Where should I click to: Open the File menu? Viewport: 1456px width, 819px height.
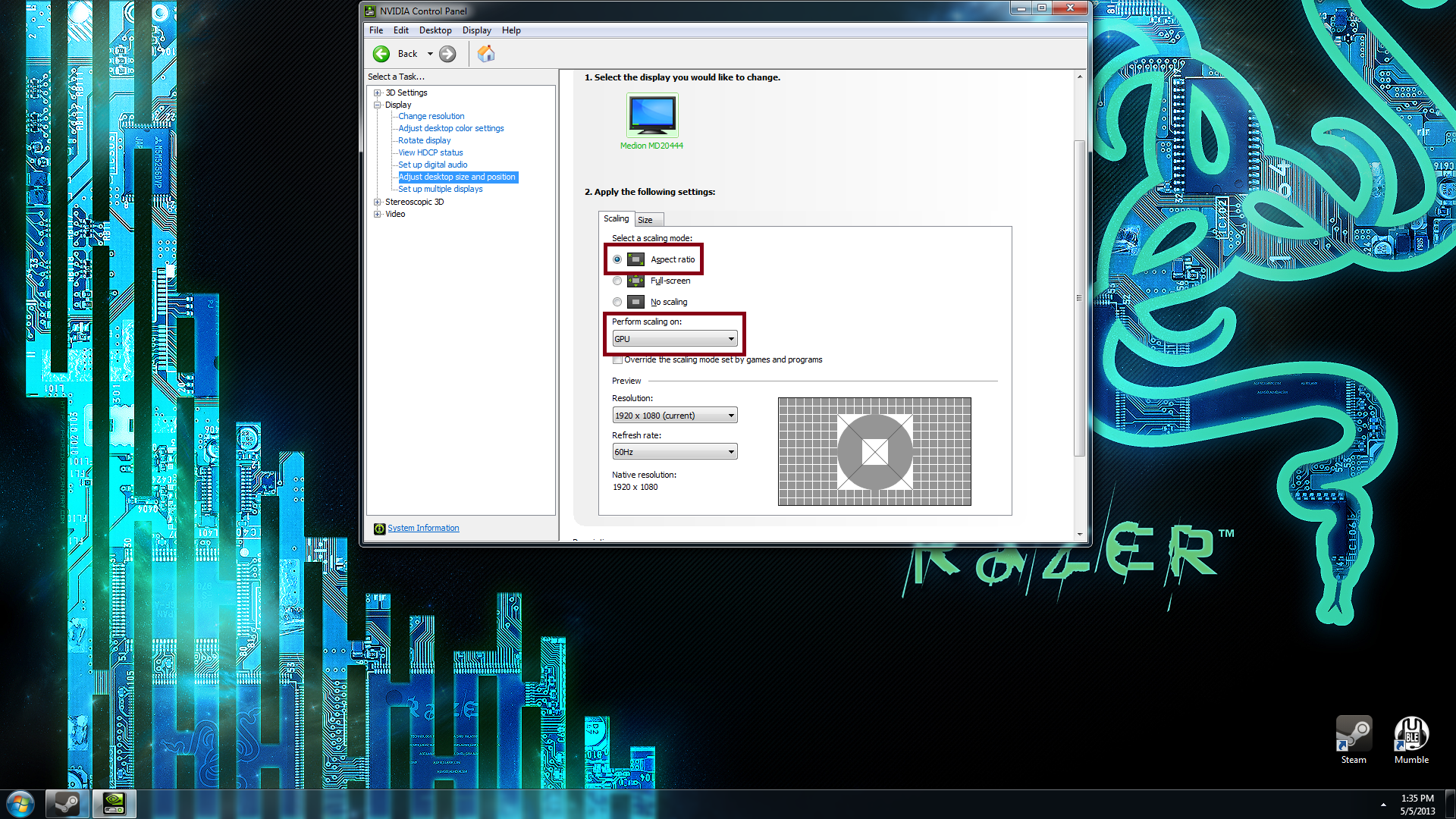tap(376, 30)
